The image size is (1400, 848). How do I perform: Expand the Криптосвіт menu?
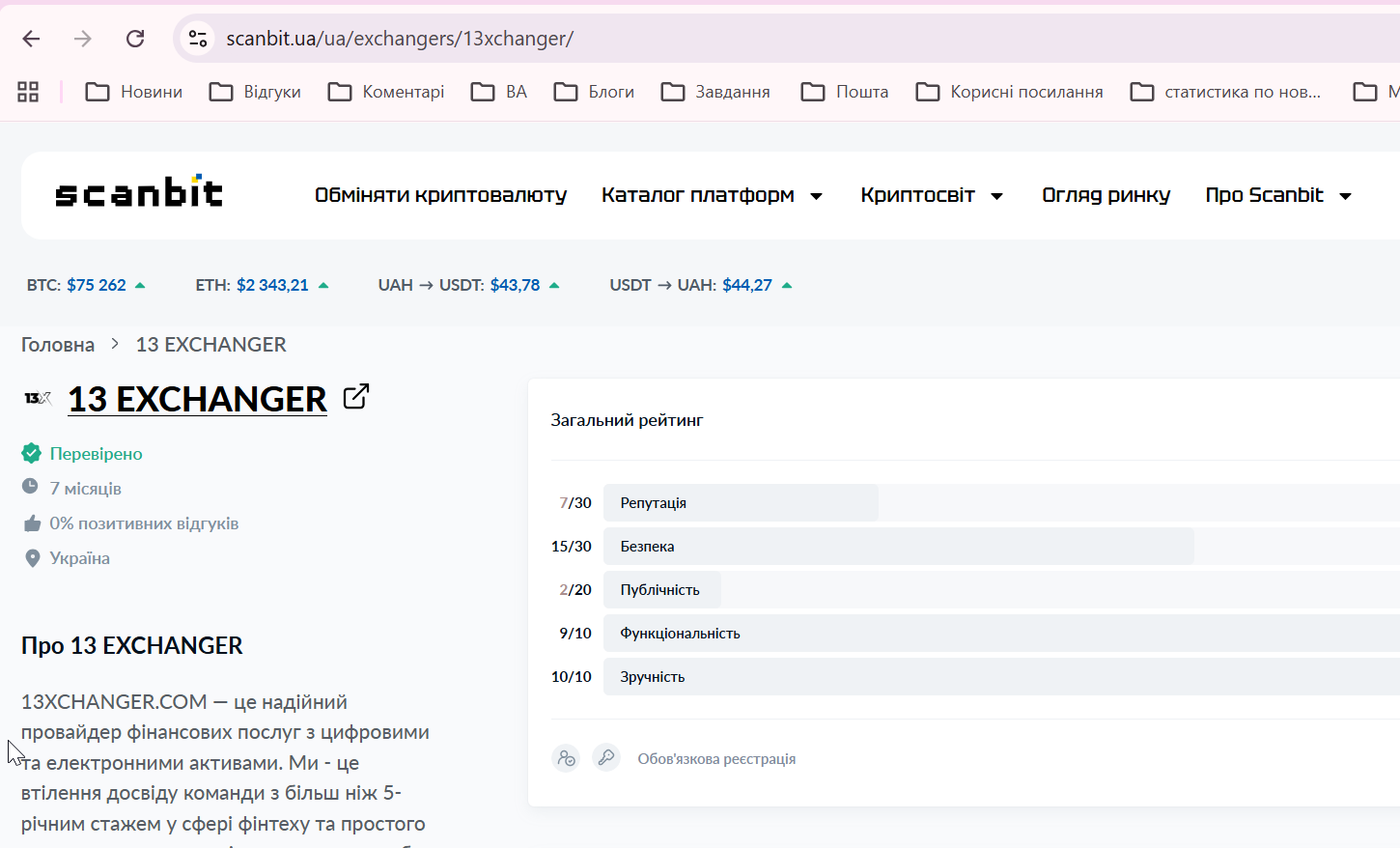pos(932,195)
